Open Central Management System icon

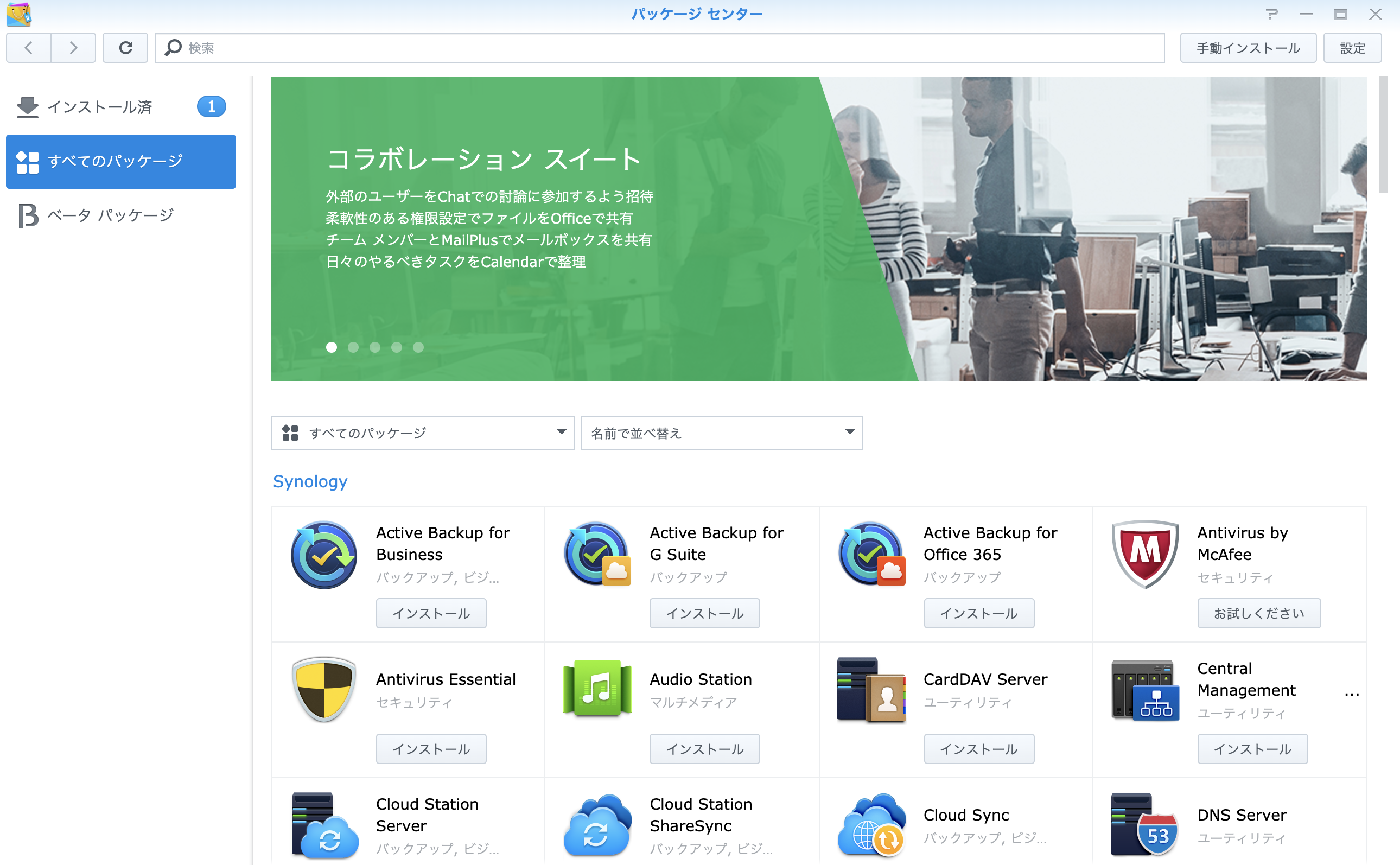point(1145,690)
